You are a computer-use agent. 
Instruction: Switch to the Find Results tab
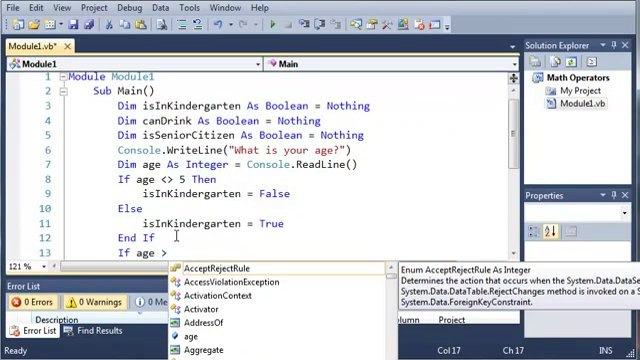click(x=93, y=331)
